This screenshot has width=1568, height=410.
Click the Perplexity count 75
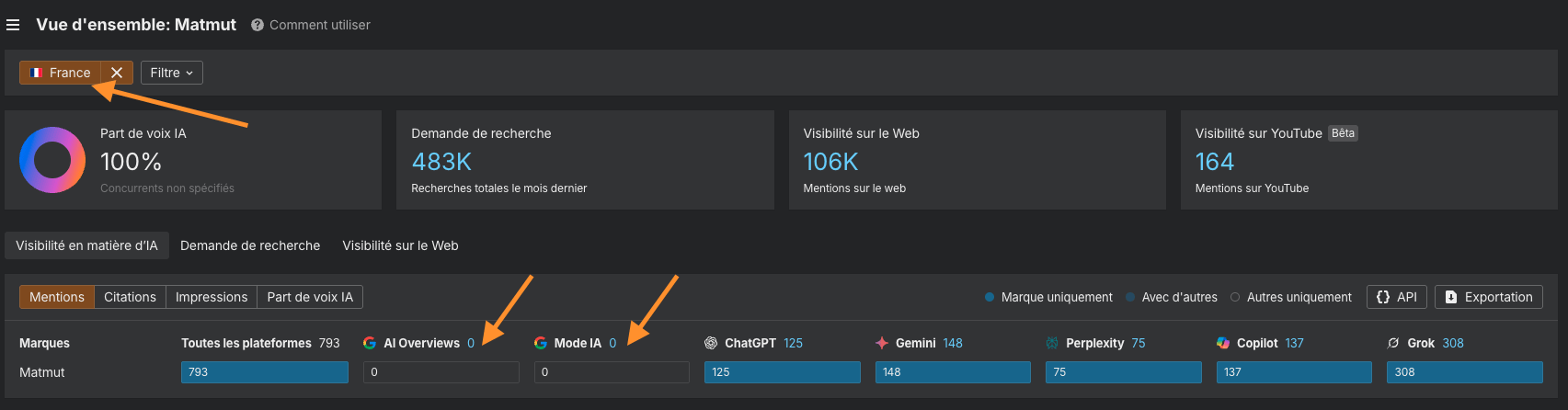click(x=1139, y=343)
